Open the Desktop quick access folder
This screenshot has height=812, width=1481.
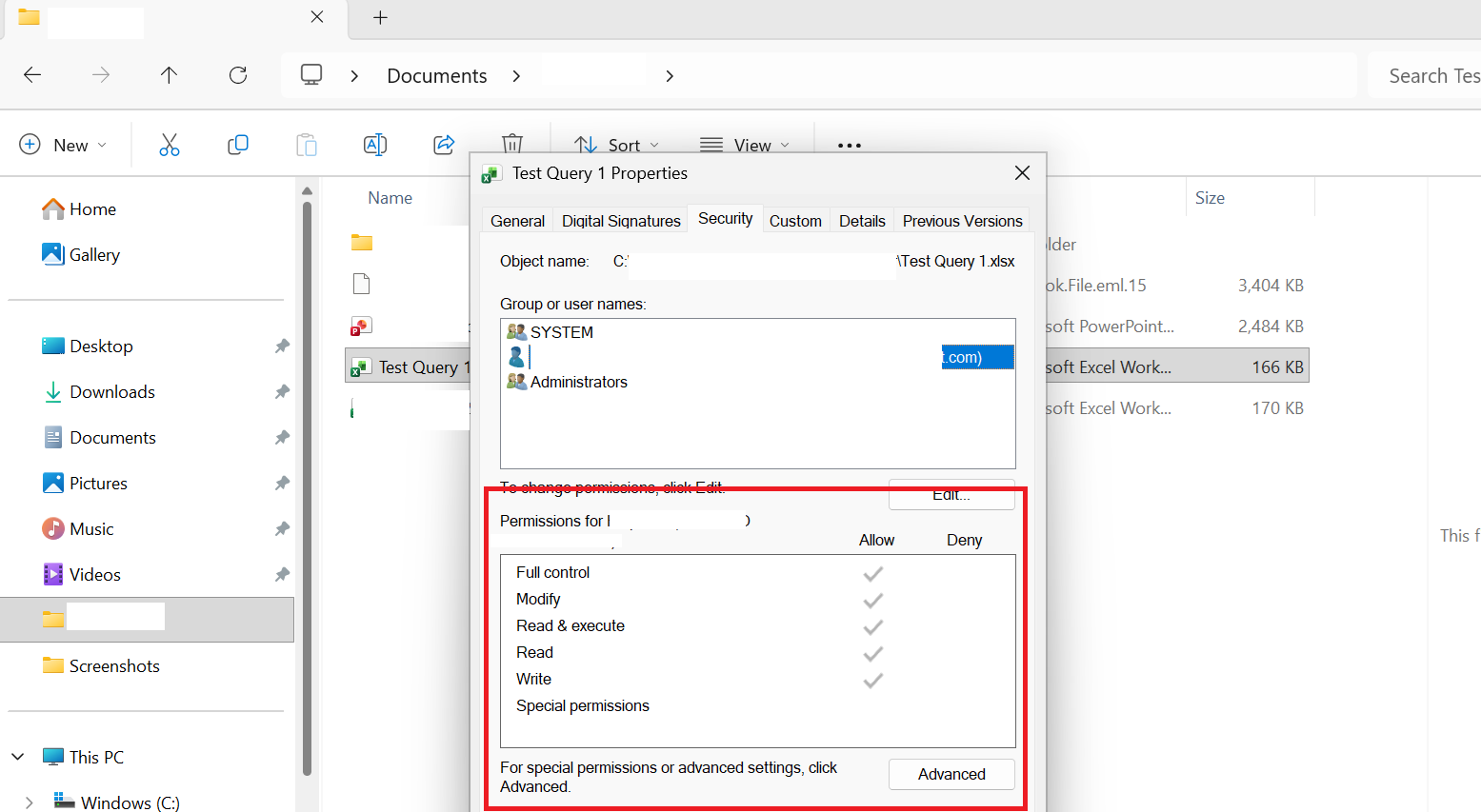pos(88,347)
